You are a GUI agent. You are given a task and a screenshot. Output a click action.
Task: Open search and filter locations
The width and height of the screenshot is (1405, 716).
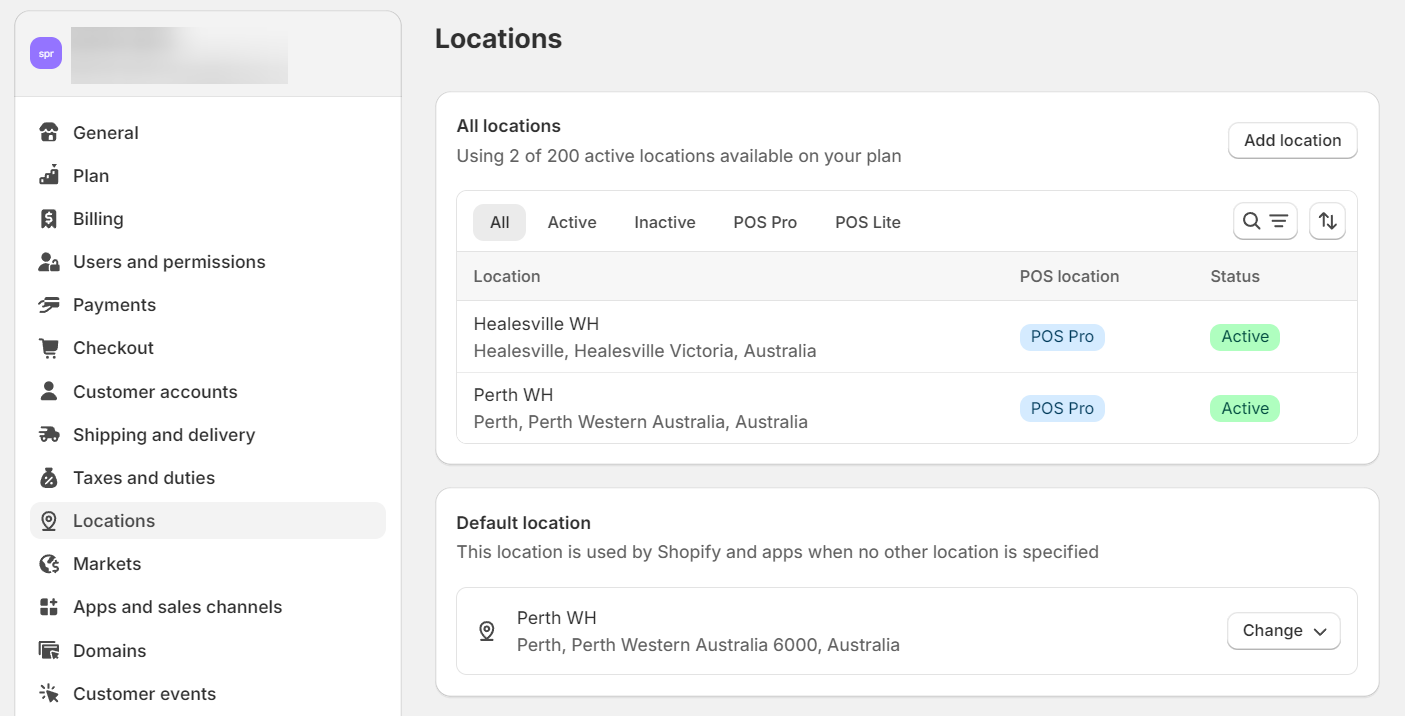1265,221
